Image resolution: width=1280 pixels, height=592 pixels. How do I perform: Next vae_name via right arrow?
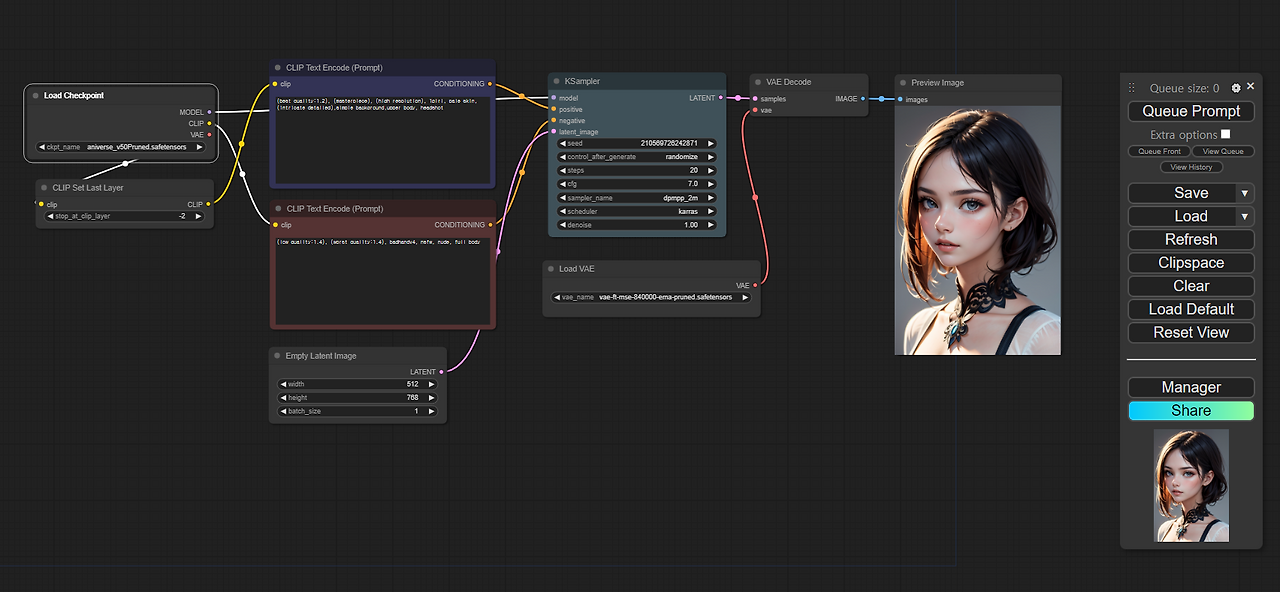point(745,297)
